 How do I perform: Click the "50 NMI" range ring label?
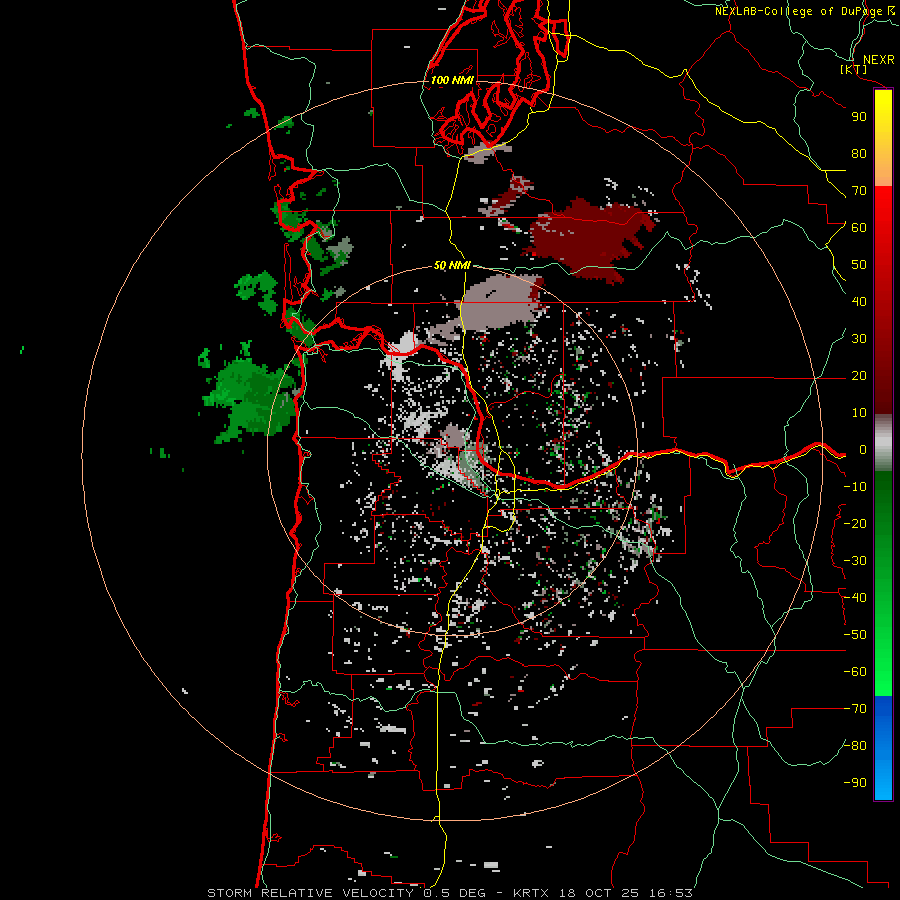click(x=452, y=265)
